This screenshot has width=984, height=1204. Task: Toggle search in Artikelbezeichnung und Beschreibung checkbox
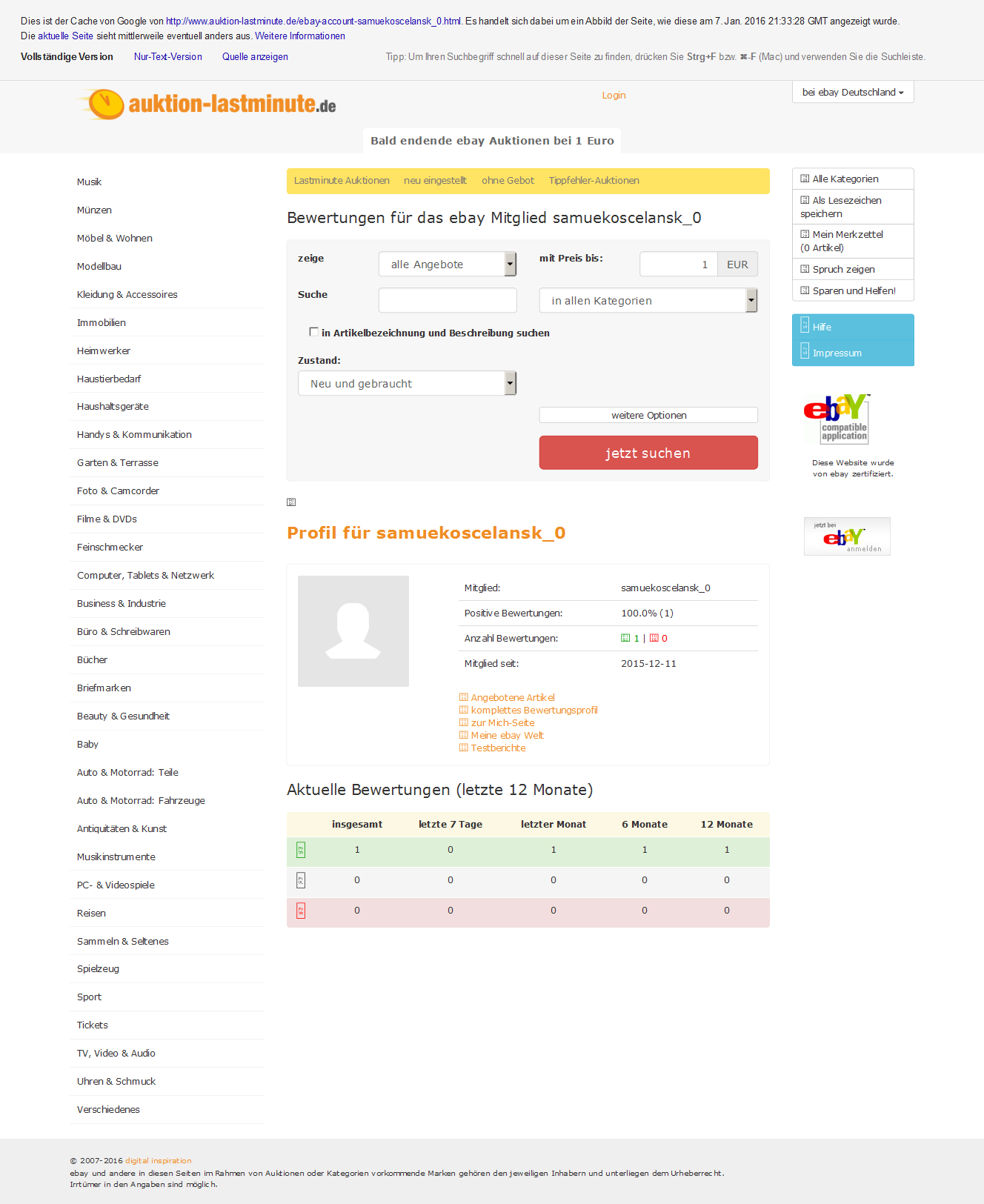[314, 332]
